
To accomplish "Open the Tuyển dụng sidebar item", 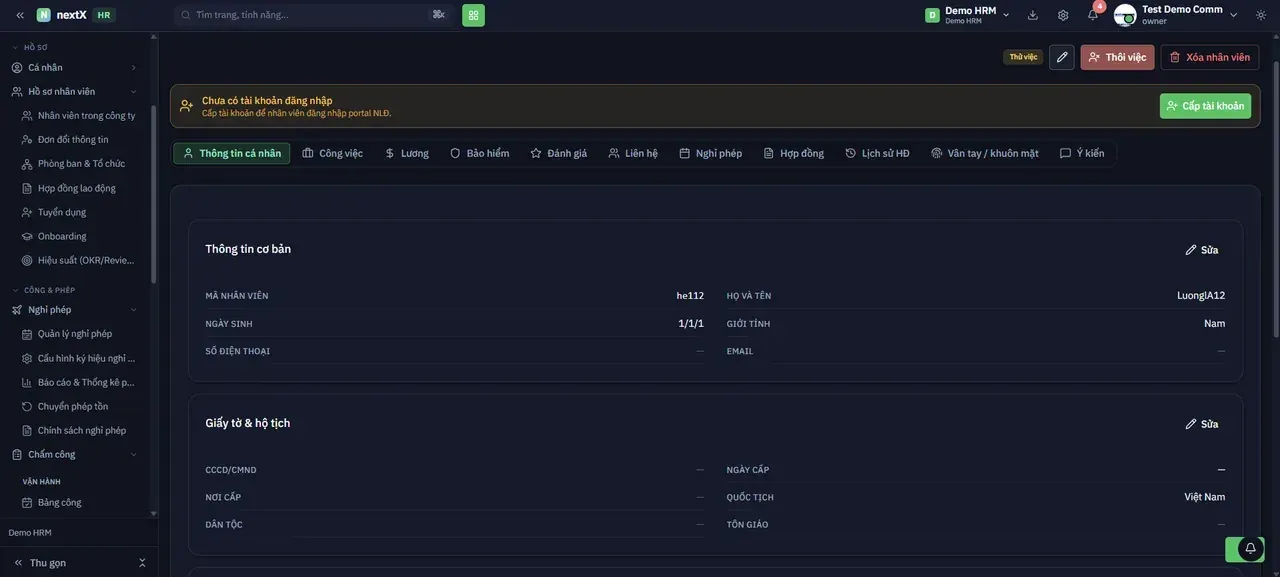I will coord(79,212).
